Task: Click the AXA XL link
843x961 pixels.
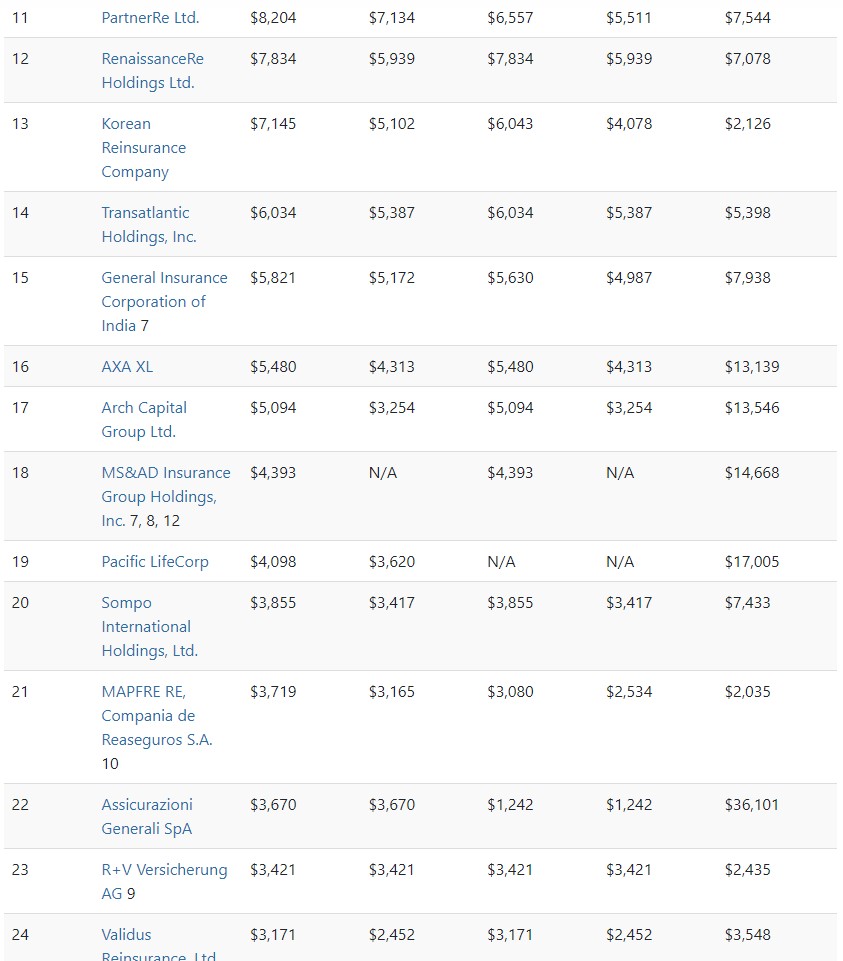Action: tap(127, 367)
